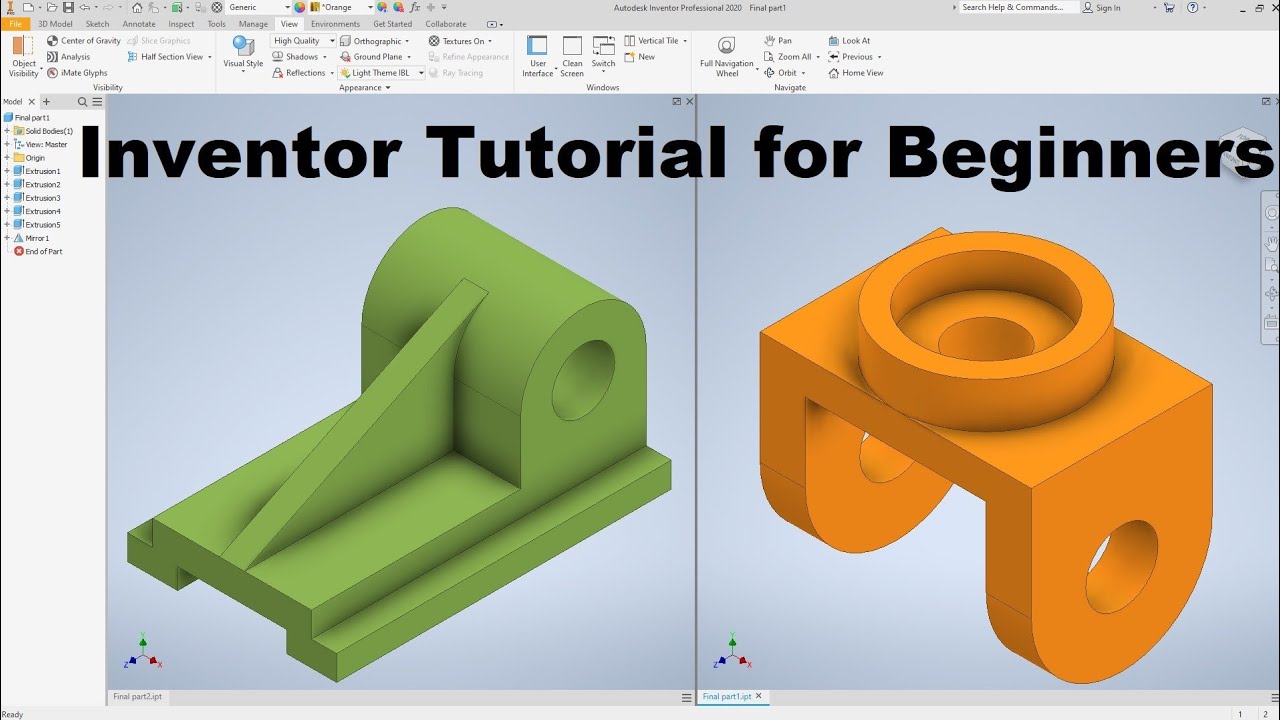Click search magnifier in Model browser
Image resolution: width=1280 pixels, height=720 pixels.
pos(83,102)
